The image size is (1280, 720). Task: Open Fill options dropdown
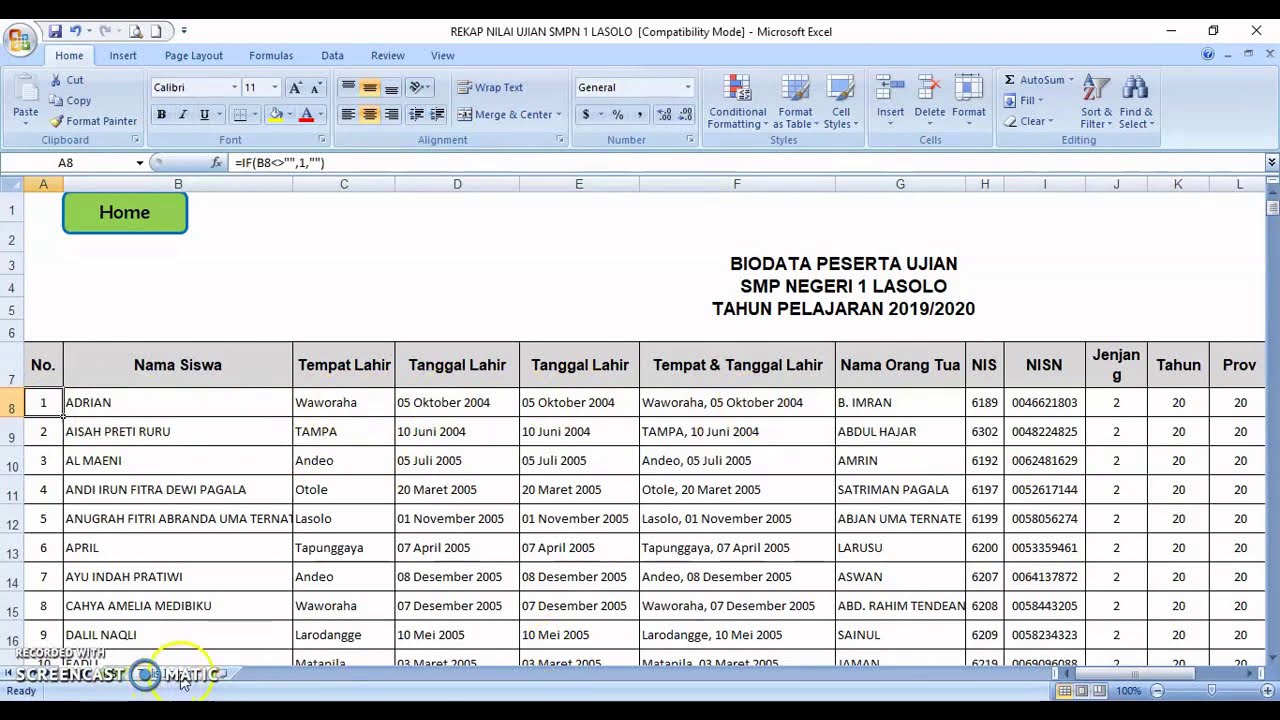tap(1040, 101)
